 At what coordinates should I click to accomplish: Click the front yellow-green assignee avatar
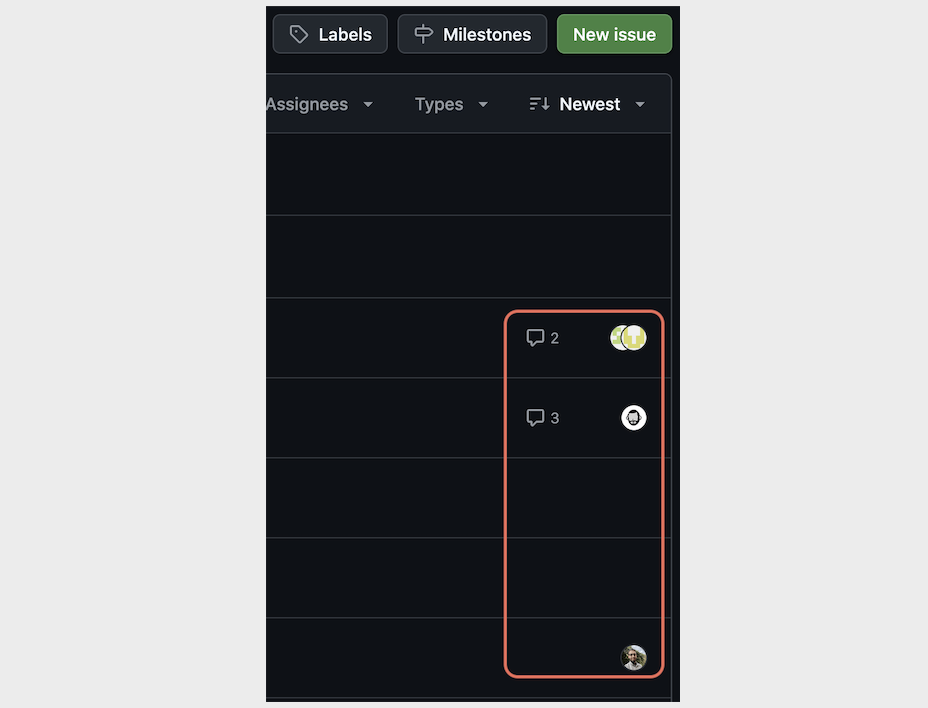634,337
